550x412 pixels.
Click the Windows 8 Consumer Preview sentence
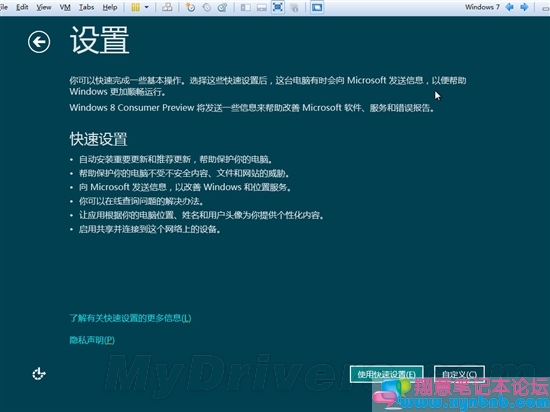point(252,108)
